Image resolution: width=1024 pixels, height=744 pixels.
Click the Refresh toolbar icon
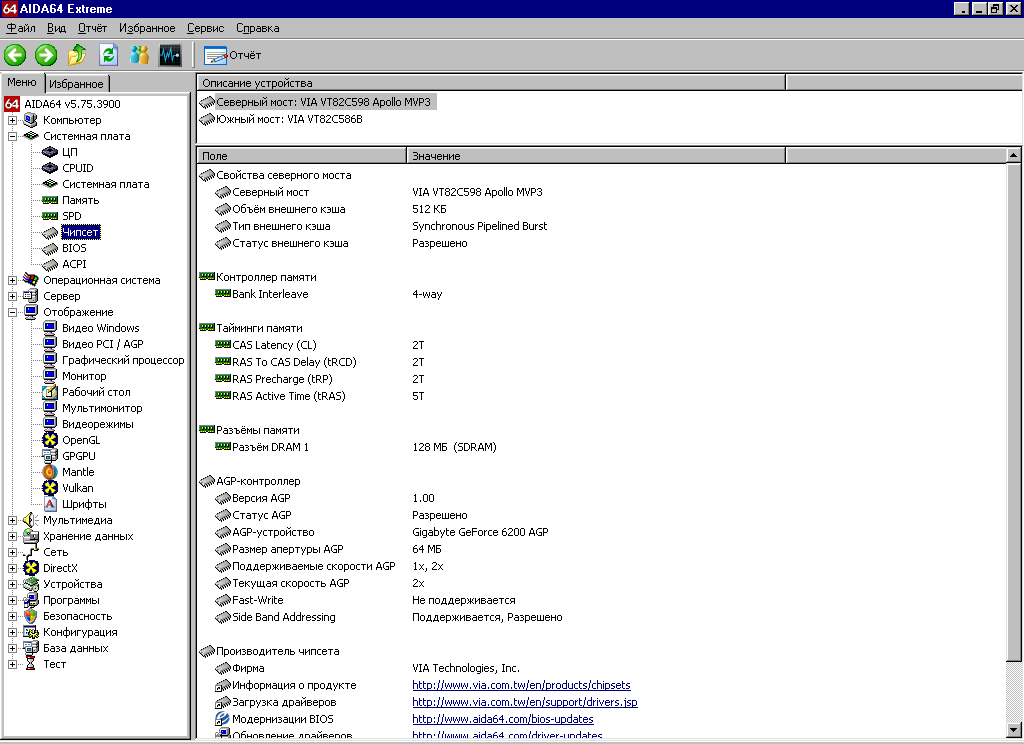[x=108, y=55]
